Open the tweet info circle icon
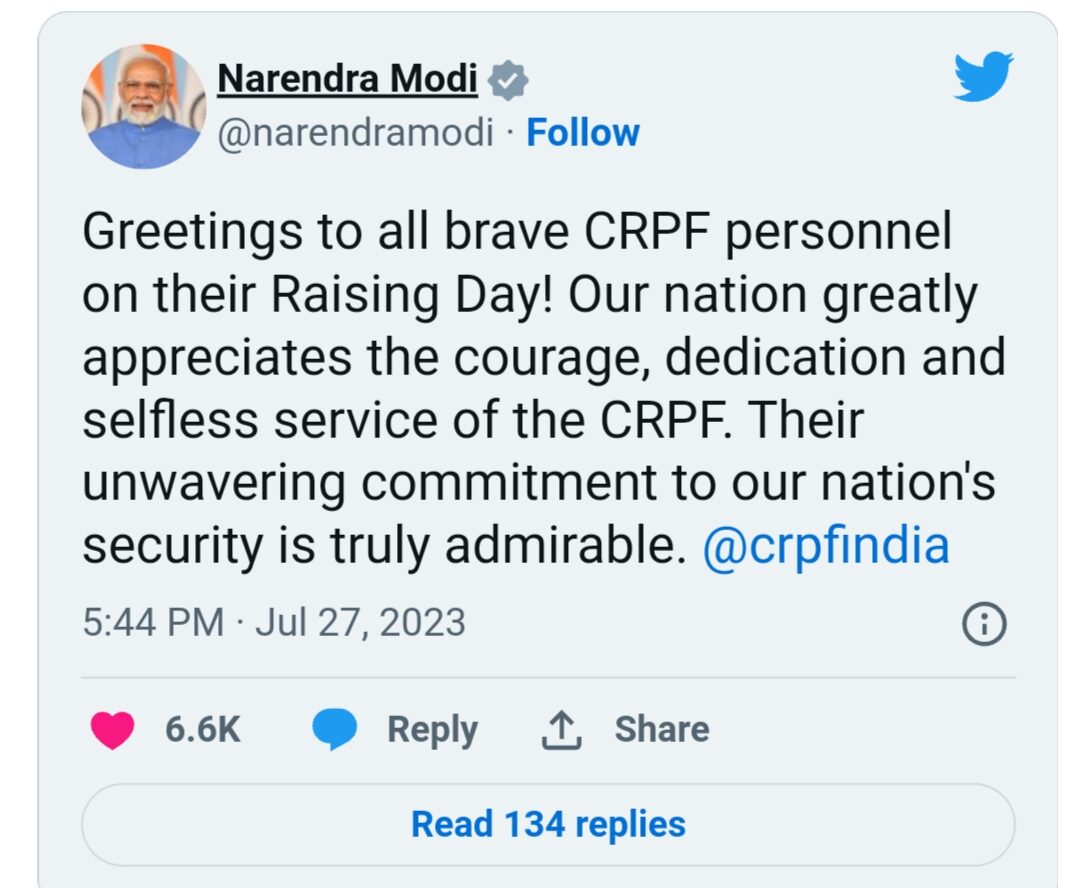This screenshot has width=1080, height=888. (x=983, y=624)
